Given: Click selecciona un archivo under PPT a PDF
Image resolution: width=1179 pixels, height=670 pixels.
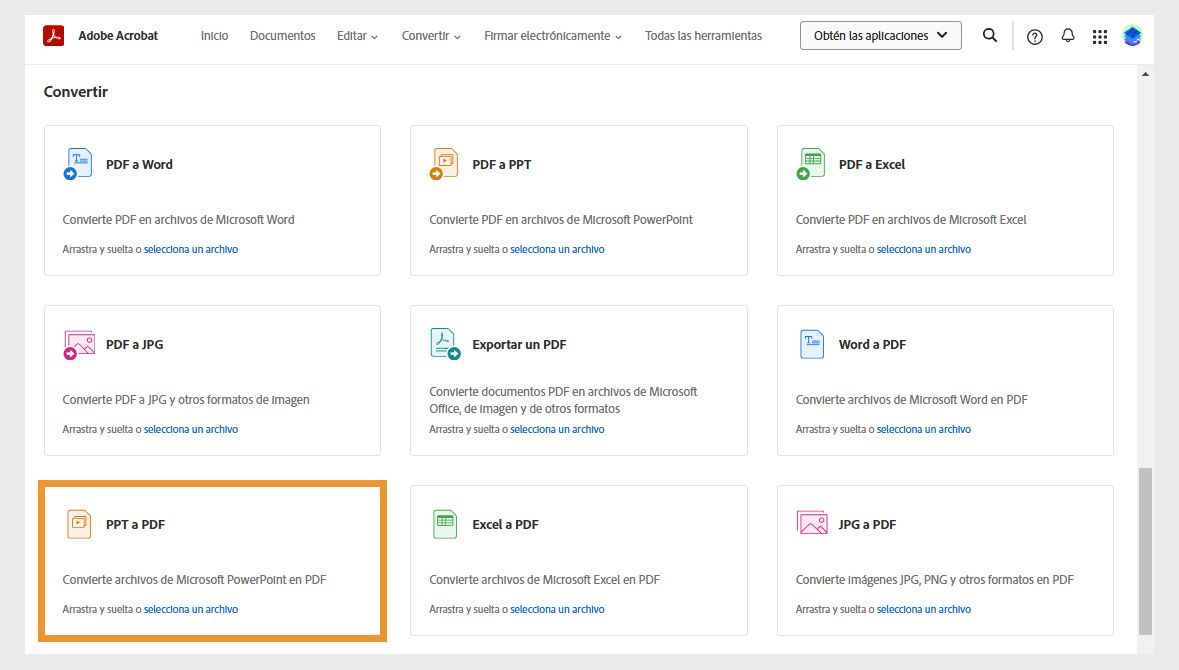Looking at the screenshot, I should click(x=192, y=609).
